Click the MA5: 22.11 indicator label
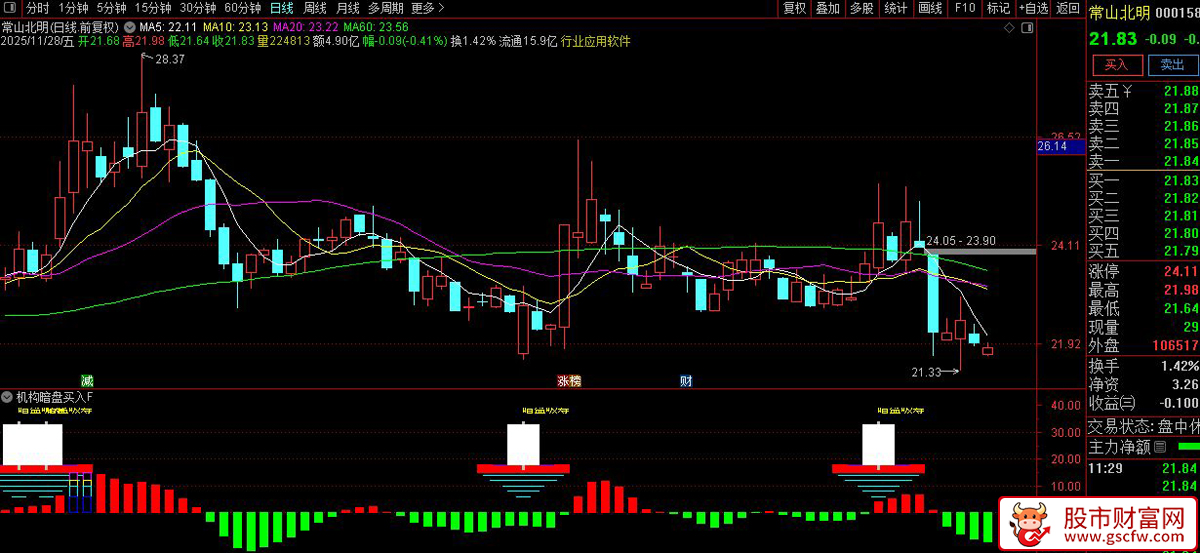 click(x=168, y=25)
